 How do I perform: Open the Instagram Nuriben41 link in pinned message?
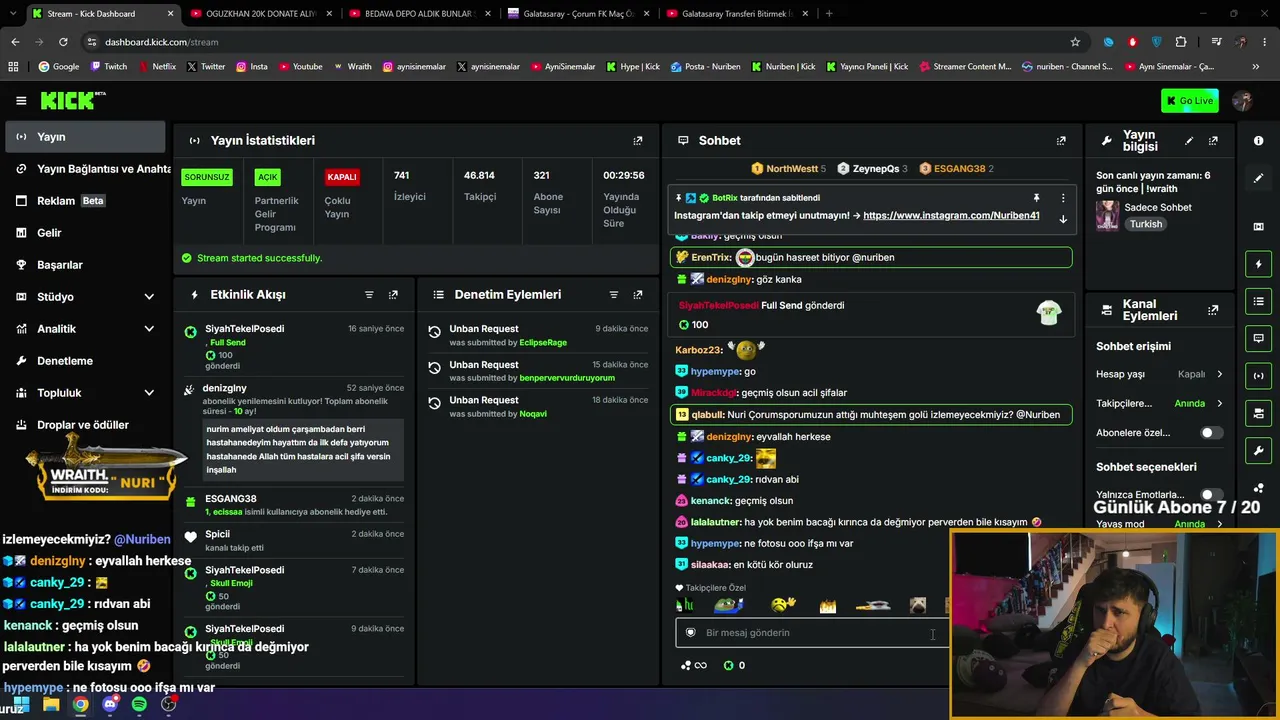(x=951, y=216)
